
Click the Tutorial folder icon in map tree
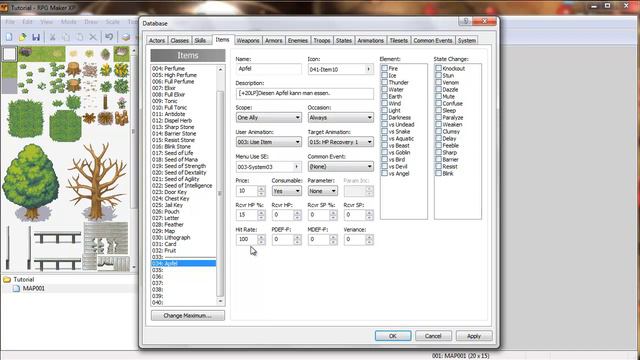tap(7, 280)
